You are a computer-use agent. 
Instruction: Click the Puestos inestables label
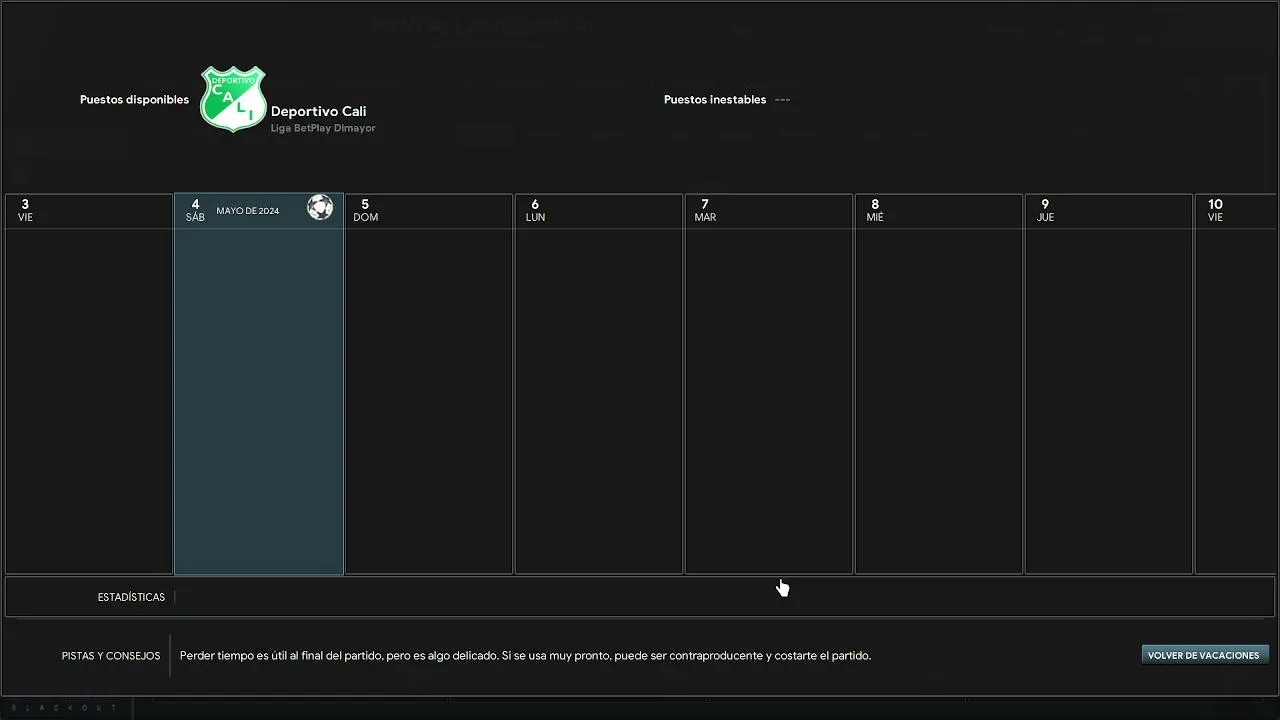click(x=715, y=100)
